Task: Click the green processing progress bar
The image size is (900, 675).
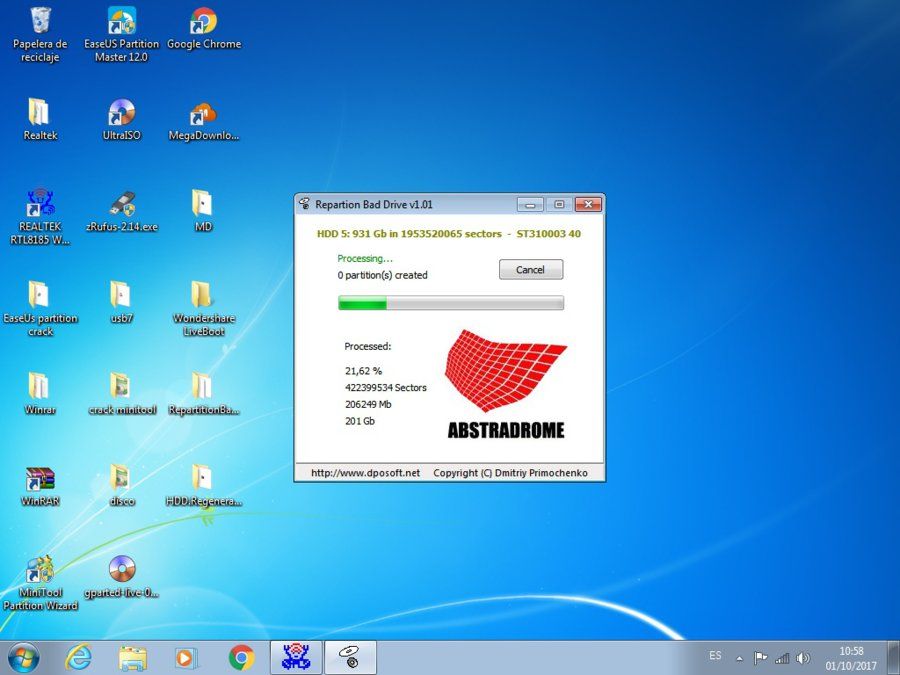Action: tap(451, 302)
